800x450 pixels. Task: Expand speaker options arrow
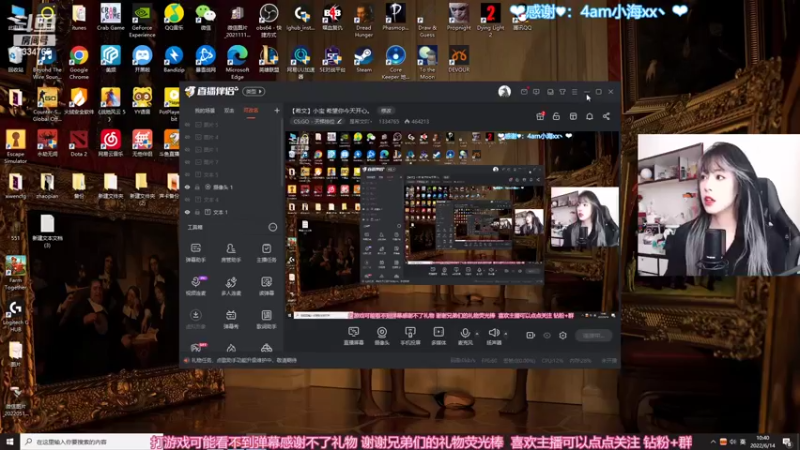point(506,334)
